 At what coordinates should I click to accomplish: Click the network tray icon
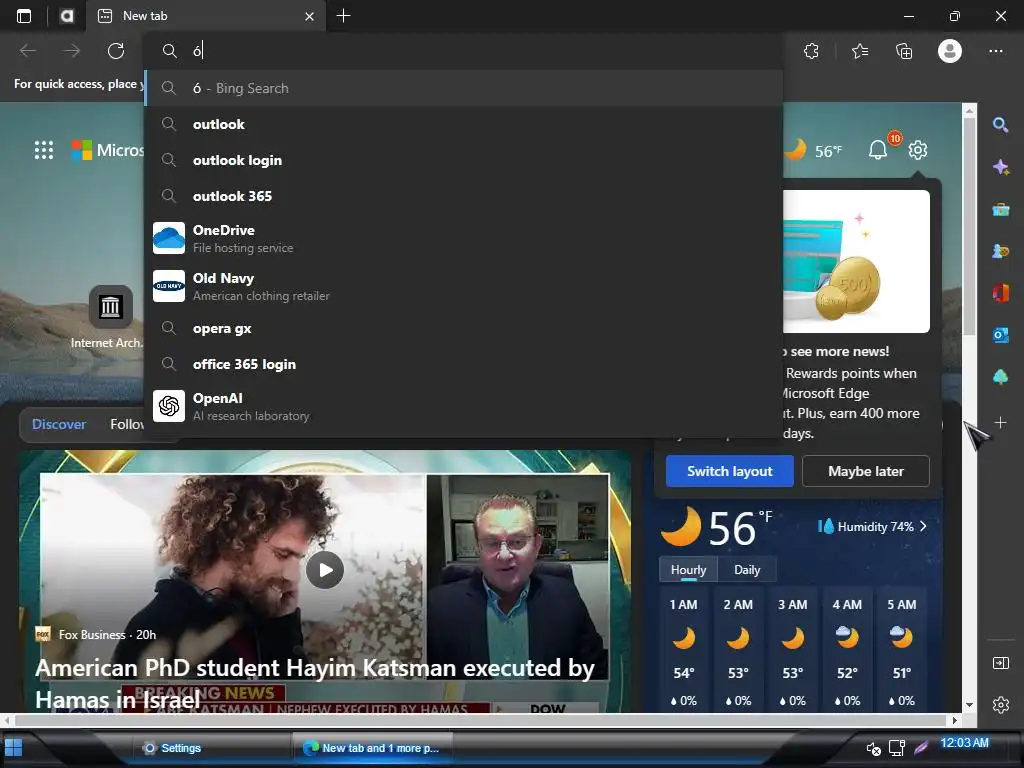(897, 748)
